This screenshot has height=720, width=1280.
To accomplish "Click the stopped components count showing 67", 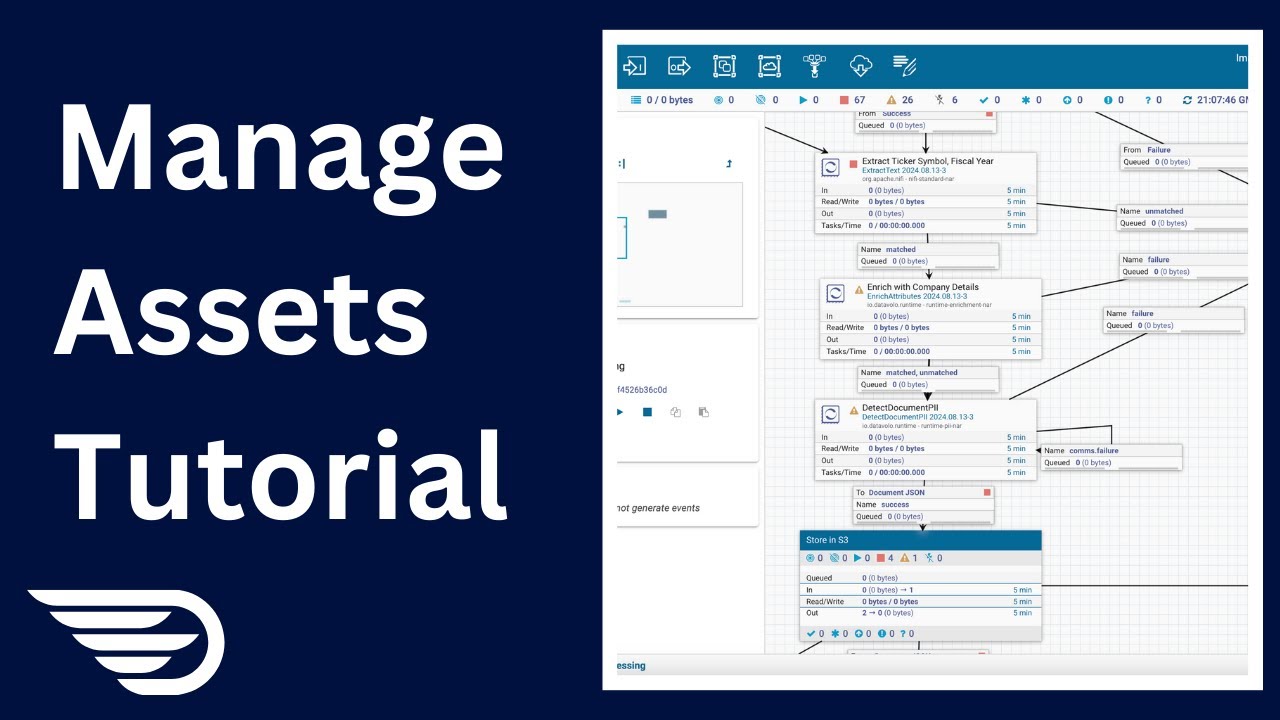I will pyautogui.click(x=852, y=100).
